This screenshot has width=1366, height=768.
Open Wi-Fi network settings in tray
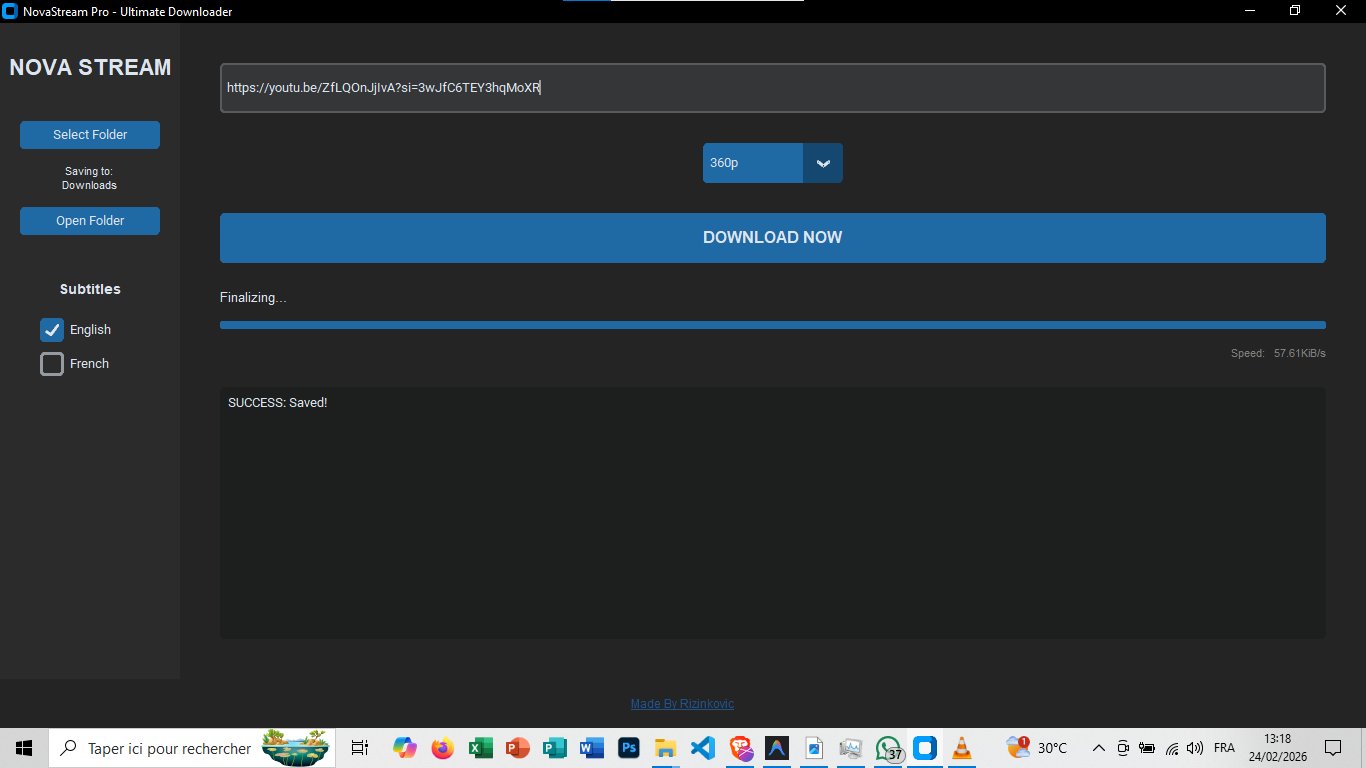tap(1172, 748)
